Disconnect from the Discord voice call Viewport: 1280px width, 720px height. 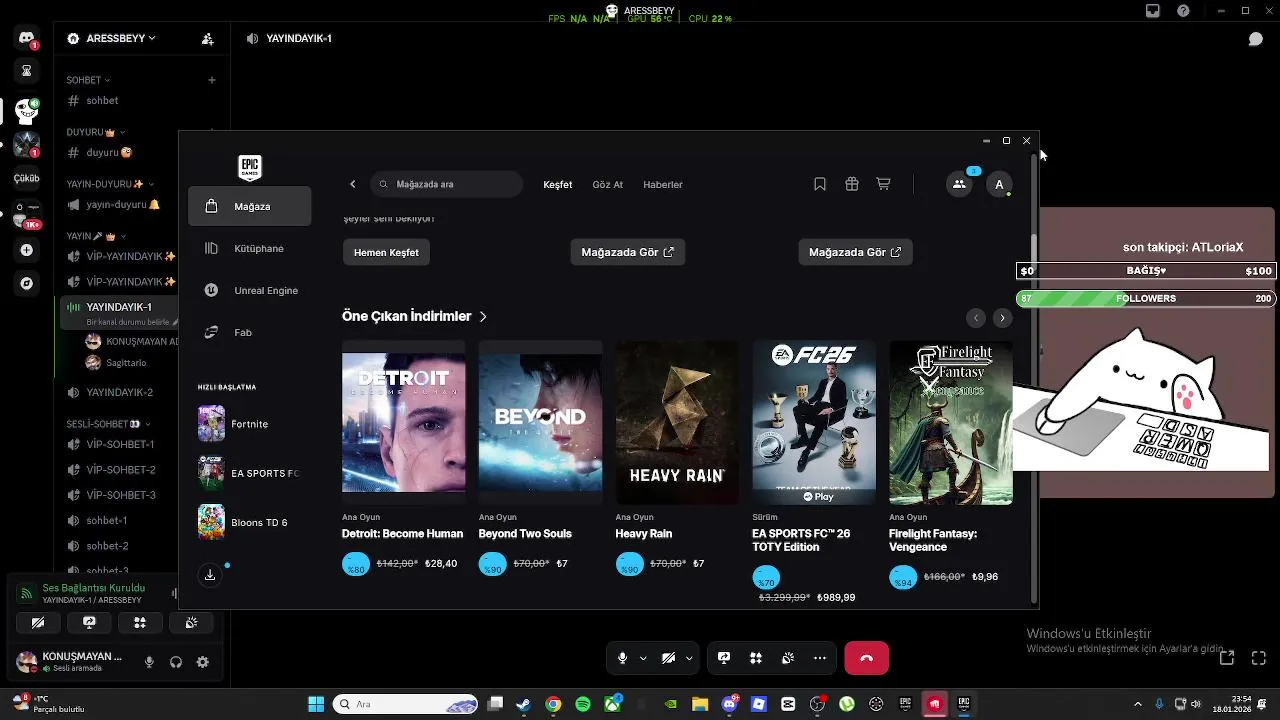tap(866, 658)
